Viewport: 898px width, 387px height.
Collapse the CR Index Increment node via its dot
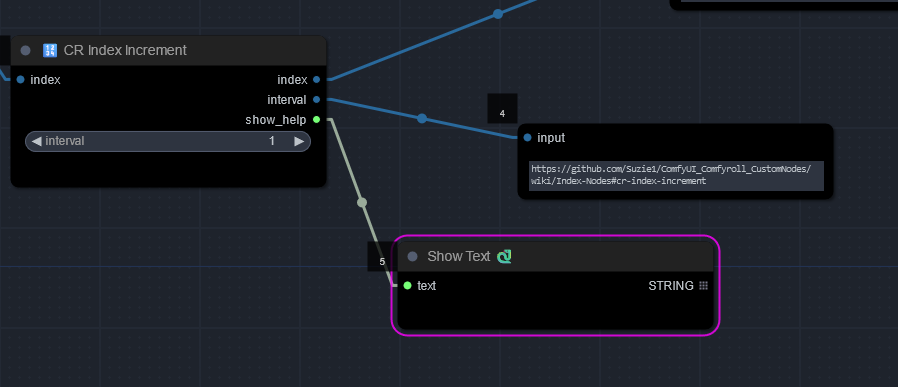25,50
